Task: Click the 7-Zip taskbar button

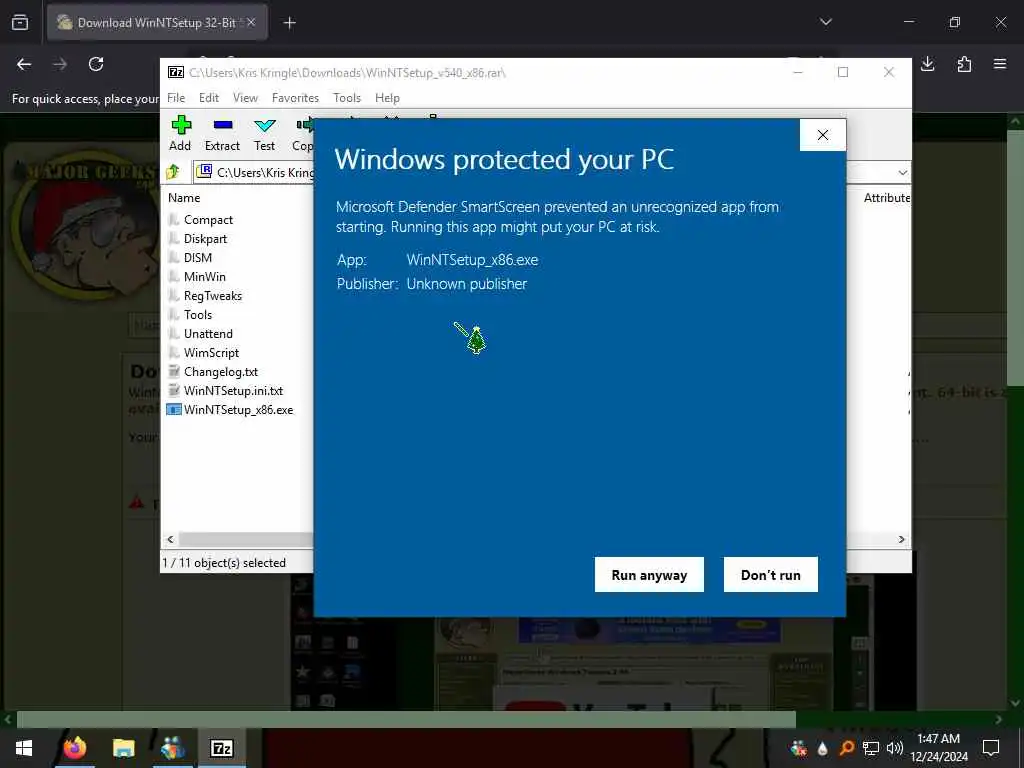Action: (x=221, y=748)
